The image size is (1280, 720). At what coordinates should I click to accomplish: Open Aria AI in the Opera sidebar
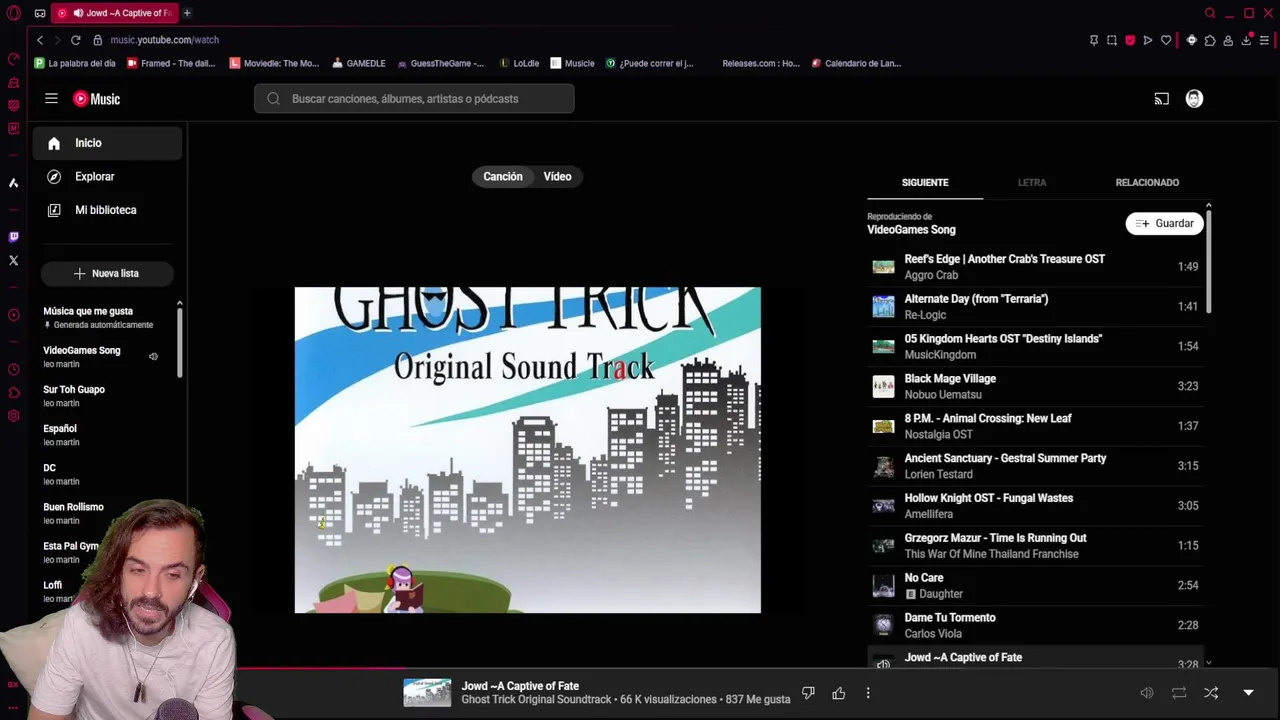click(x=13, y=183)
